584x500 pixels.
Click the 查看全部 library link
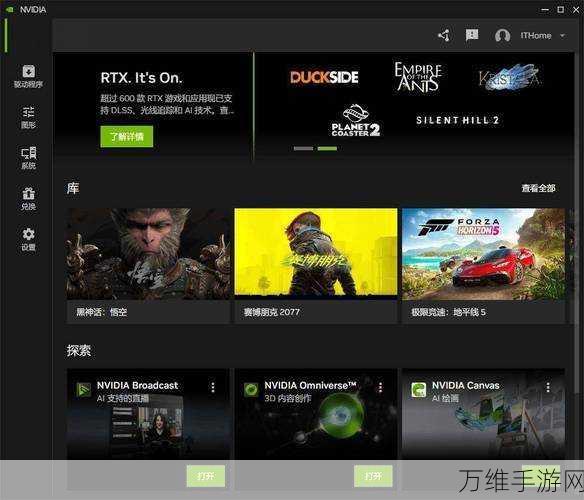[538, 188]
